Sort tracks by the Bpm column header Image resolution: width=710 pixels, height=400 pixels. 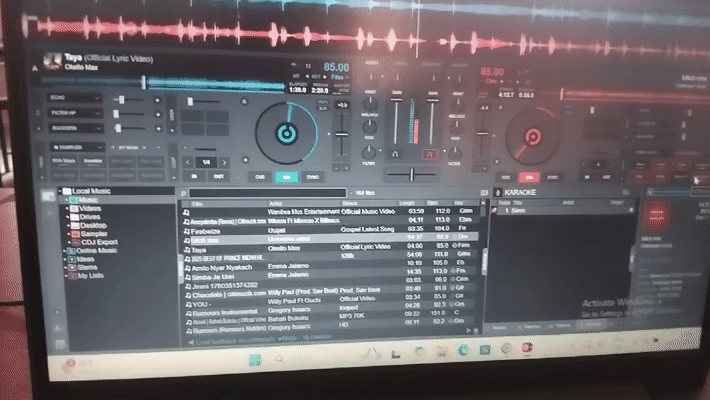pyautogui.click(x=432, y=203)
